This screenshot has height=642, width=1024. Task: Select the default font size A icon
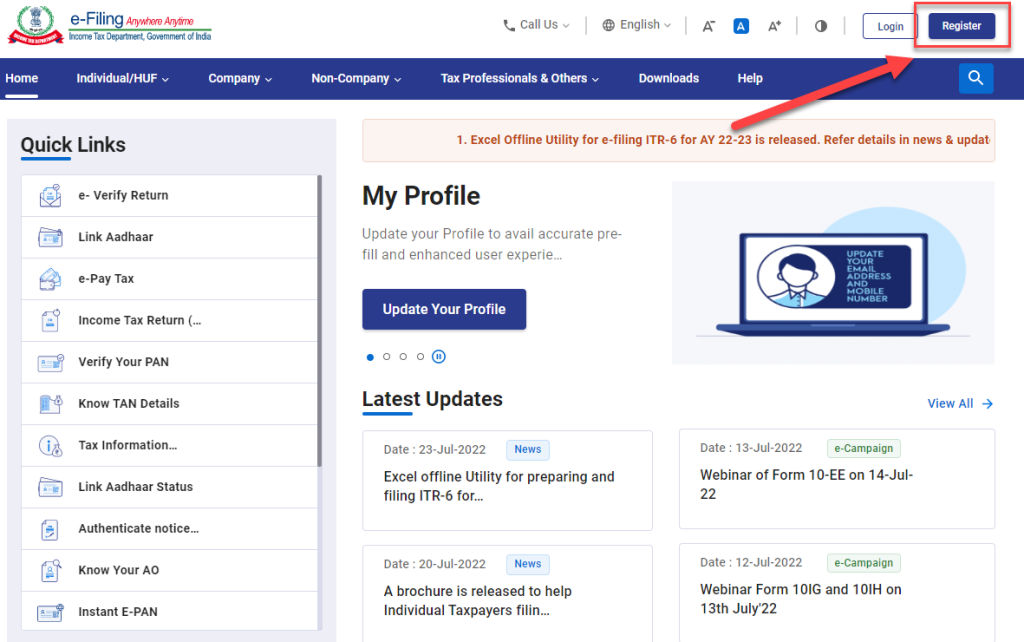741,26
